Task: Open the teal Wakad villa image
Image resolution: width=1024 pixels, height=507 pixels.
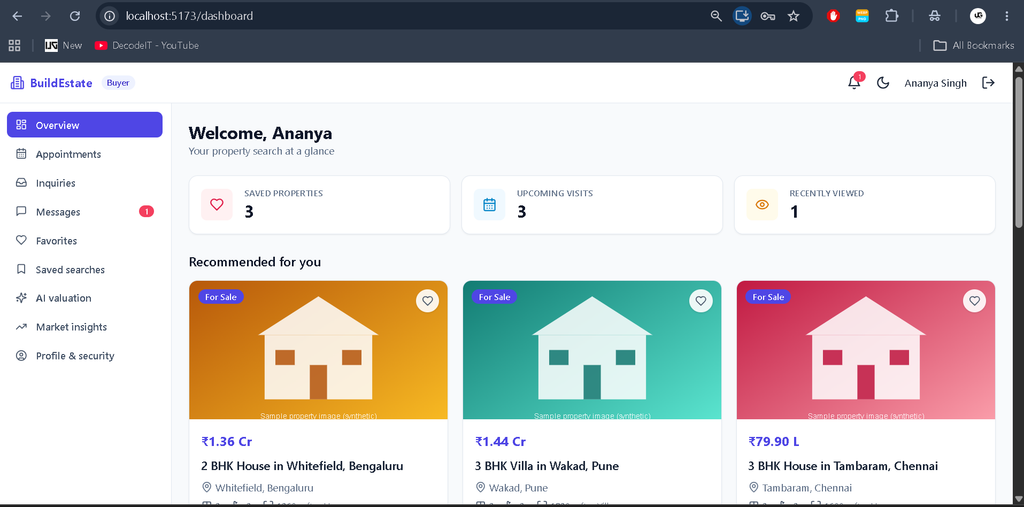Action: 592,350
